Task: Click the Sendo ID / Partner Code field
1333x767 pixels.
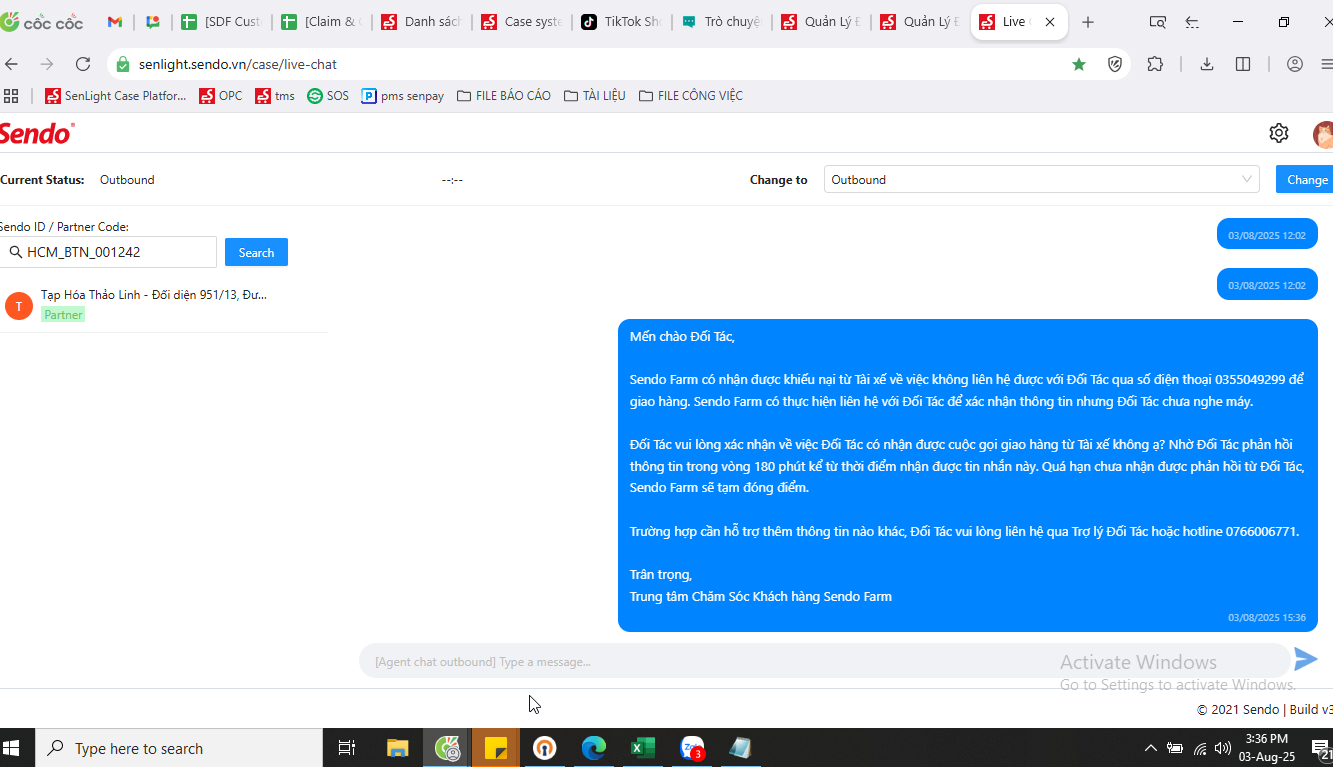Action: coord(108,252)
